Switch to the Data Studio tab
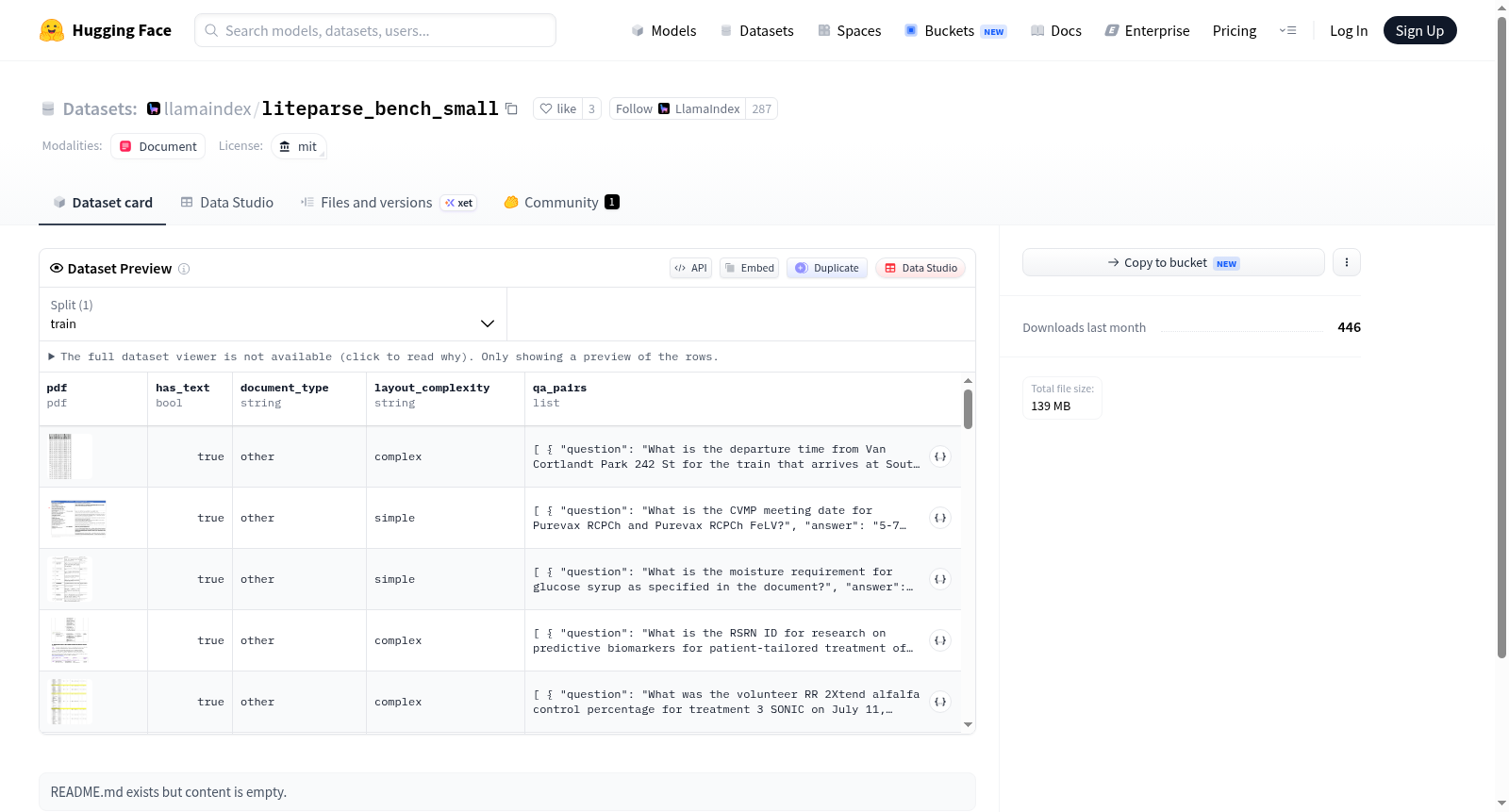This screenshot has height=812, width=1509. pyautogui.click(x=227, y=202)
